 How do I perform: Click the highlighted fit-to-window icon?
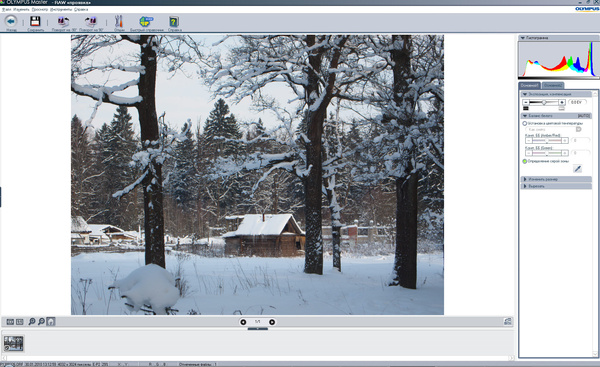51,321
